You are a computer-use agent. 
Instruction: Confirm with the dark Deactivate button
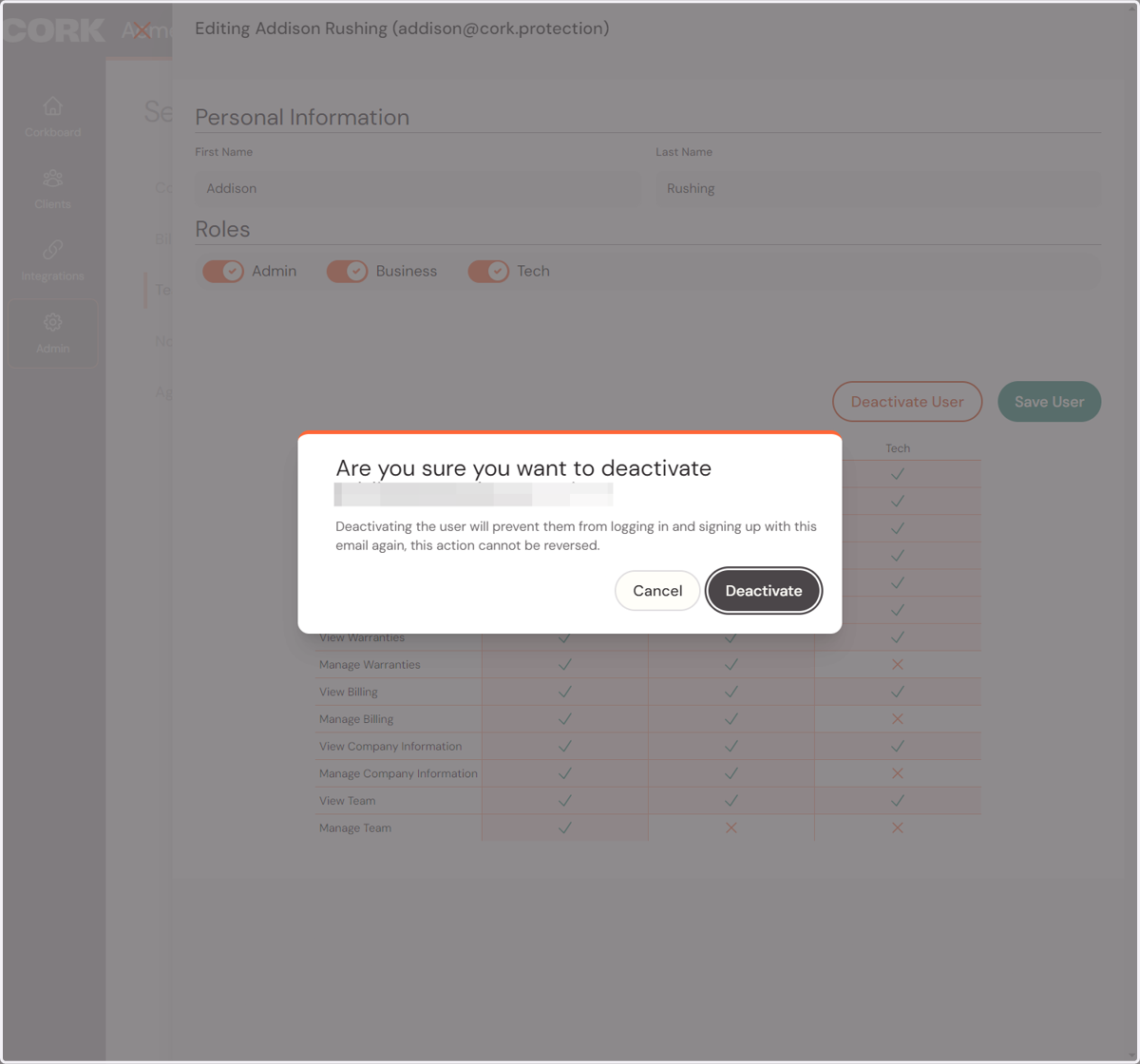tap(764, 591)
